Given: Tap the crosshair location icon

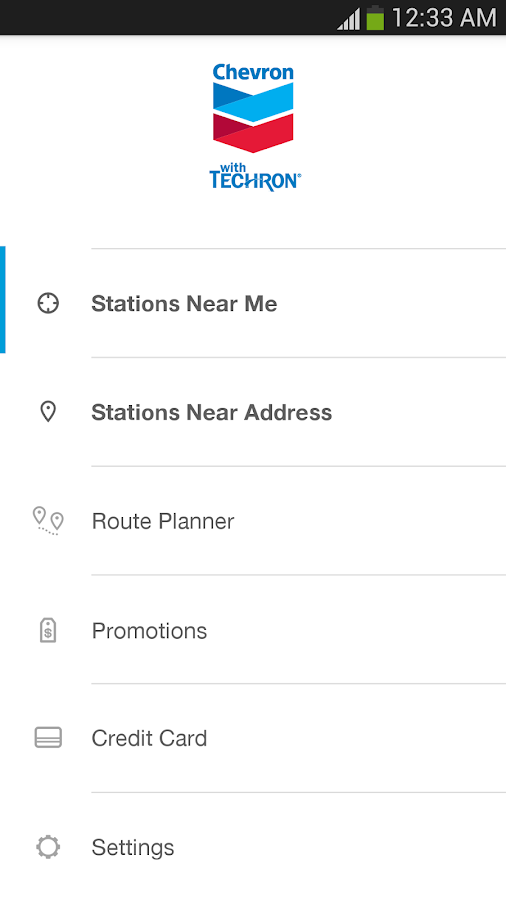Looking at the screenshot, I should 48,303.
